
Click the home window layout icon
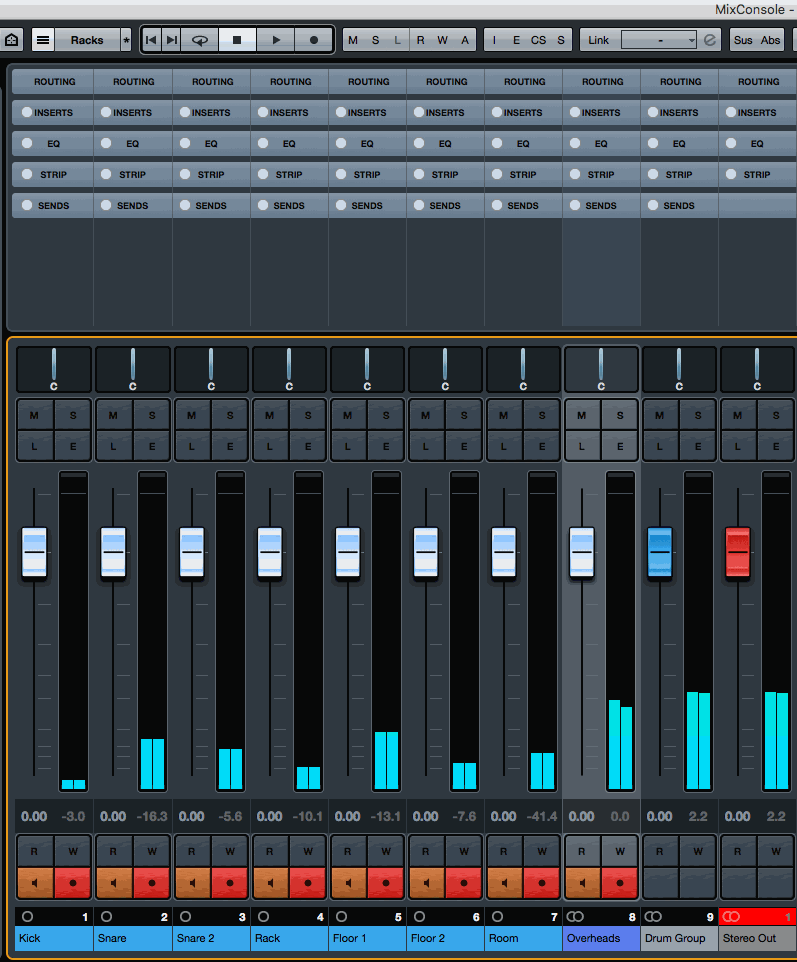pyautogui.click(x=12, y=40)
